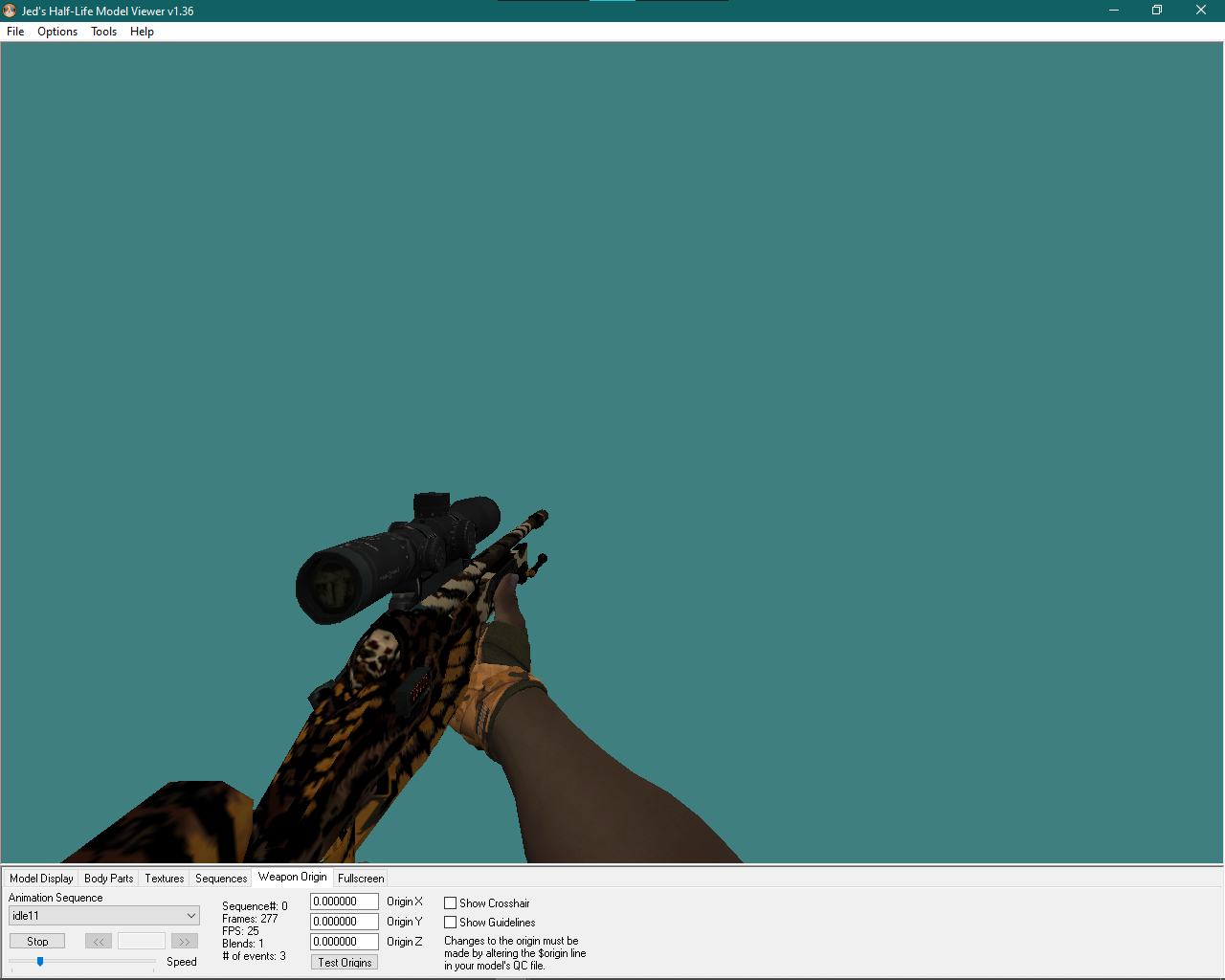The image size is (1225, 980).
Task: Restore down the Model Viewer window
Action: coord(1157,11)
